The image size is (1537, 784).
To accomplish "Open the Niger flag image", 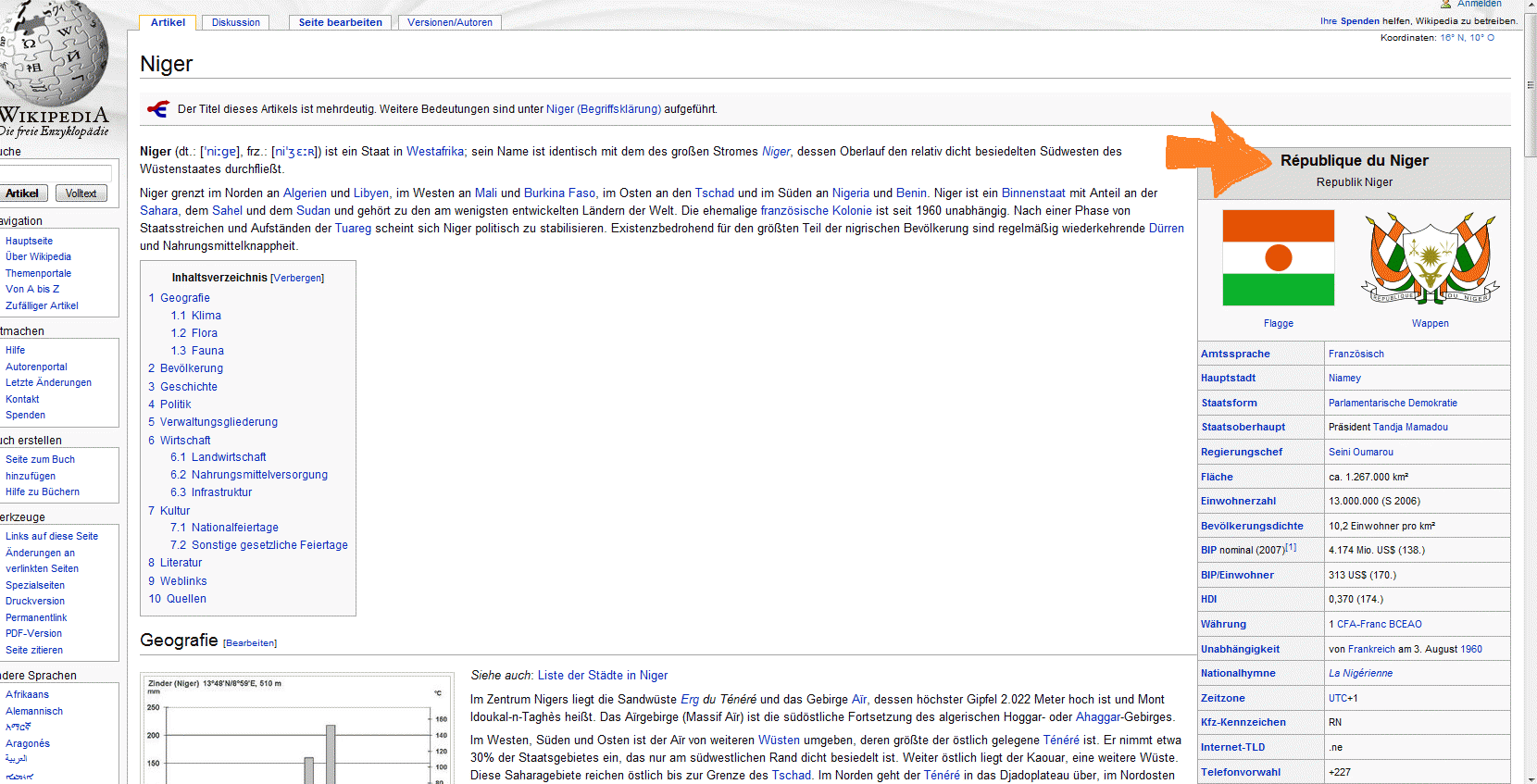I will pos(1278,257).
